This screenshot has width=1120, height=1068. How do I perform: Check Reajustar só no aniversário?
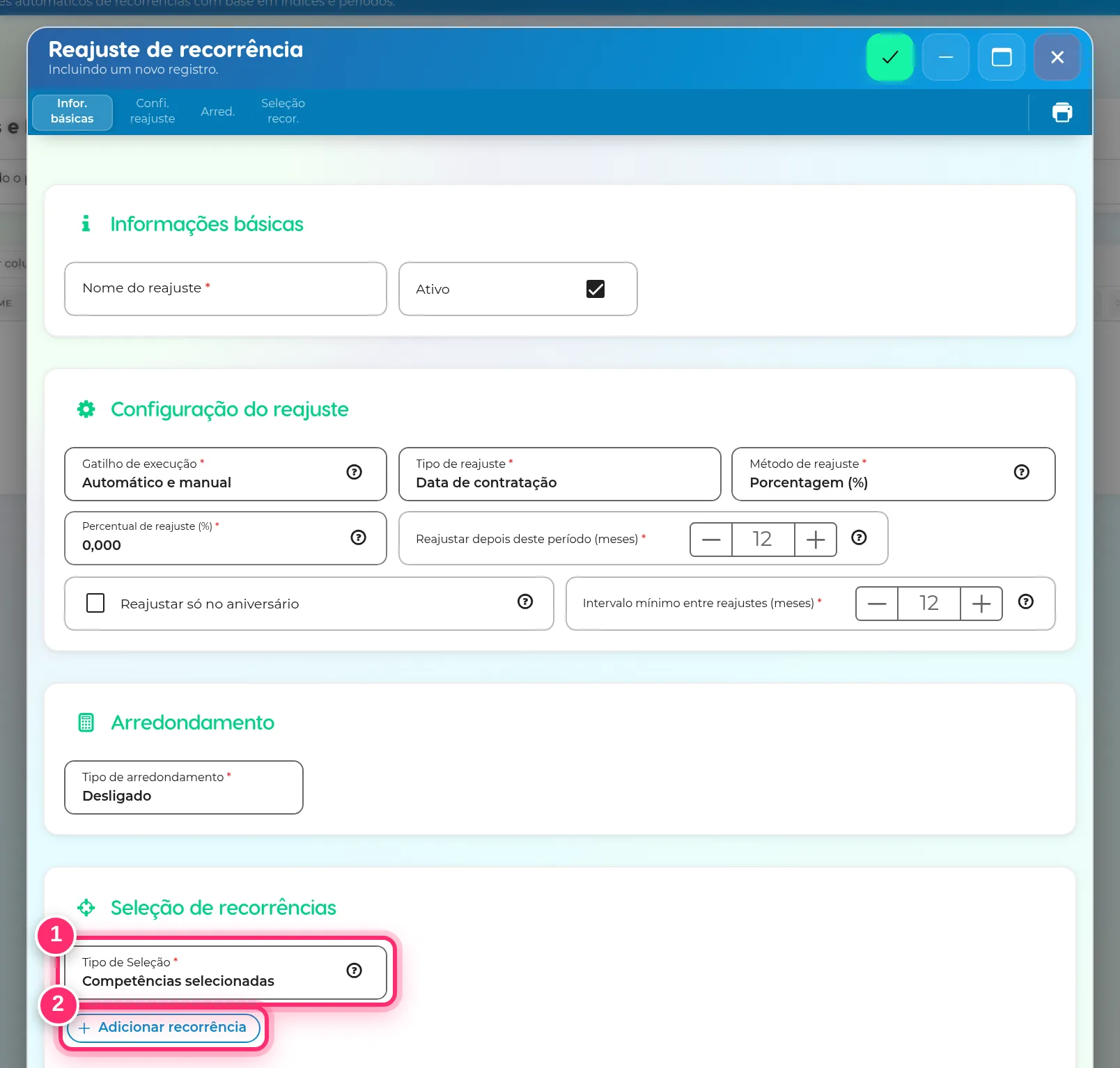coord(95,603)
